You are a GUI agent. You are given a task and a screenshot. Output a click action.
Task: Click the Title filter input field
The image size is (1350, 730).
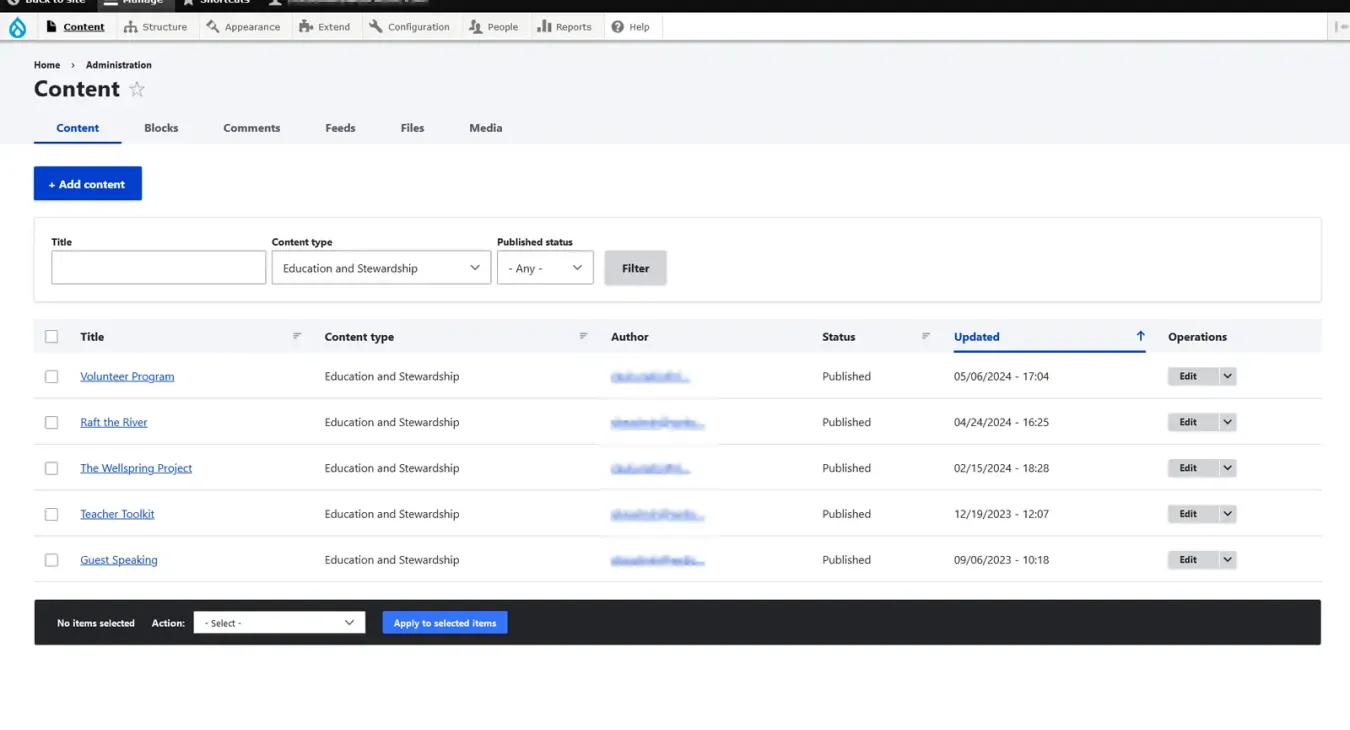(x=159, y=268)
